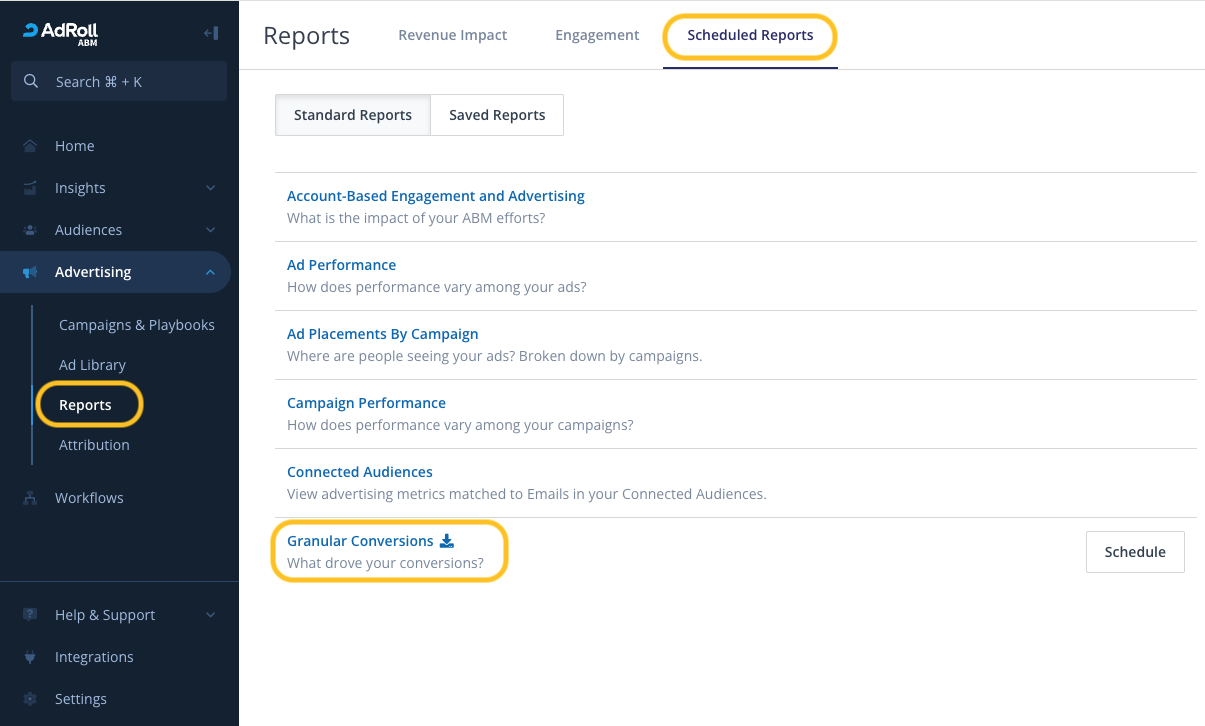1205x726 pixels.
Task: Click the AdRoll ABM logo
Action: tap(60, 33)
